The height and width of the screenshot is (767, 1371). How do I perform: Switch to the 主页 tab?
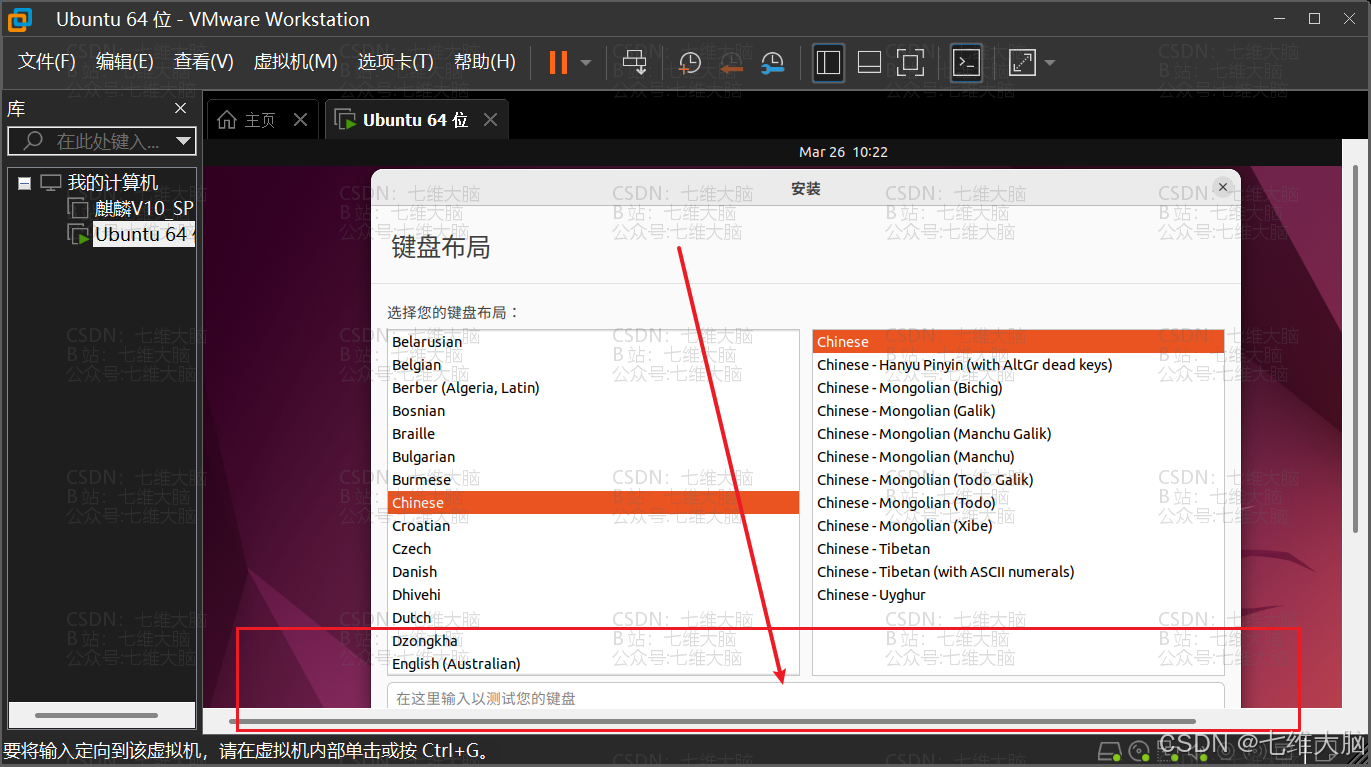tap(262, 120)
